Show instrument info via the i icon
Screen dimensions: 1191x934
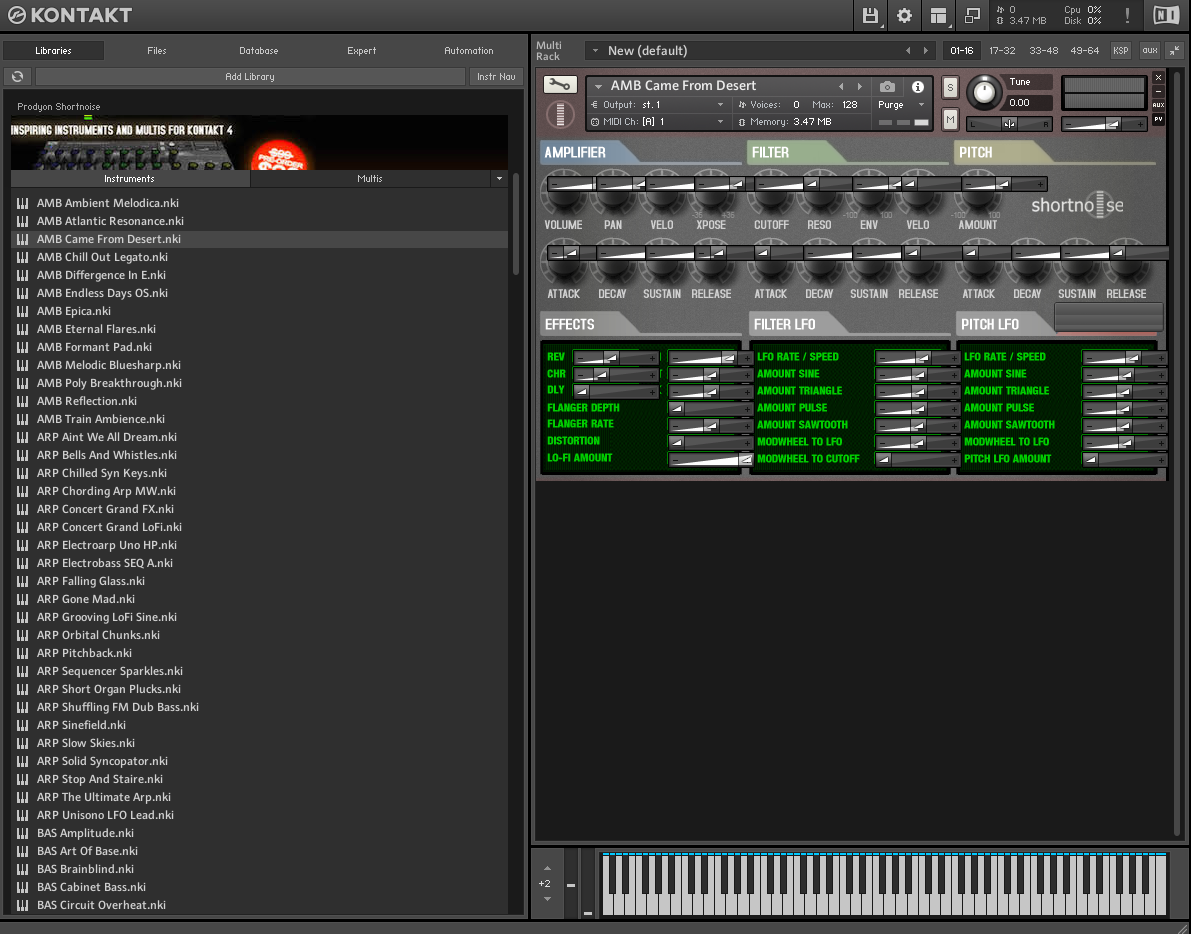pyautogui.click(x=918, y=87)
